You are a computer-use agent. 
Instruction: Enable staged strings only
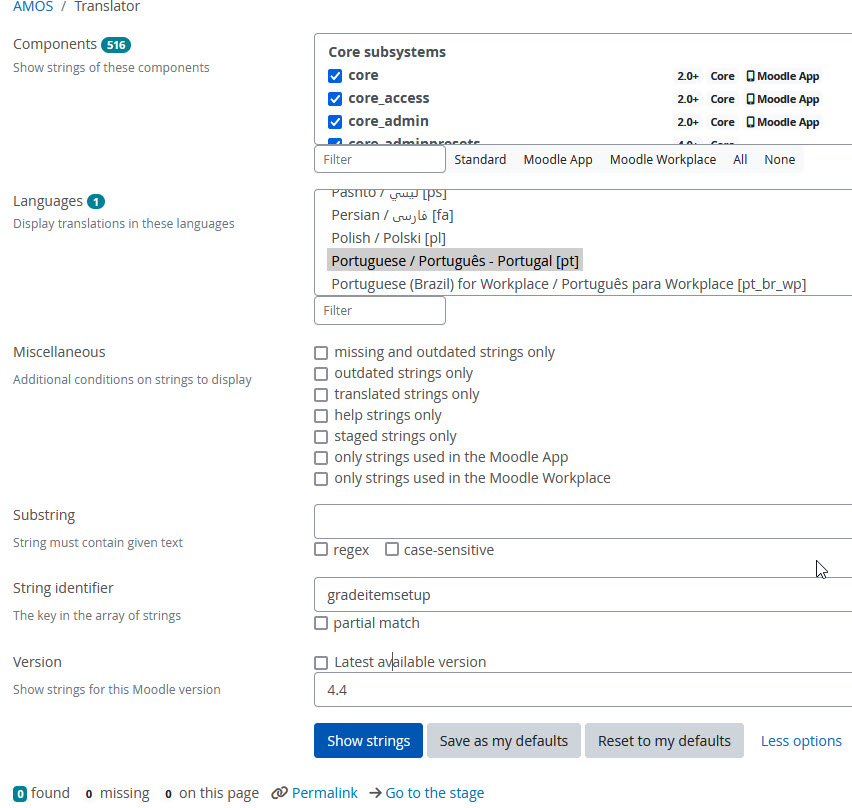pyautogui.click(x=321, y=436)
